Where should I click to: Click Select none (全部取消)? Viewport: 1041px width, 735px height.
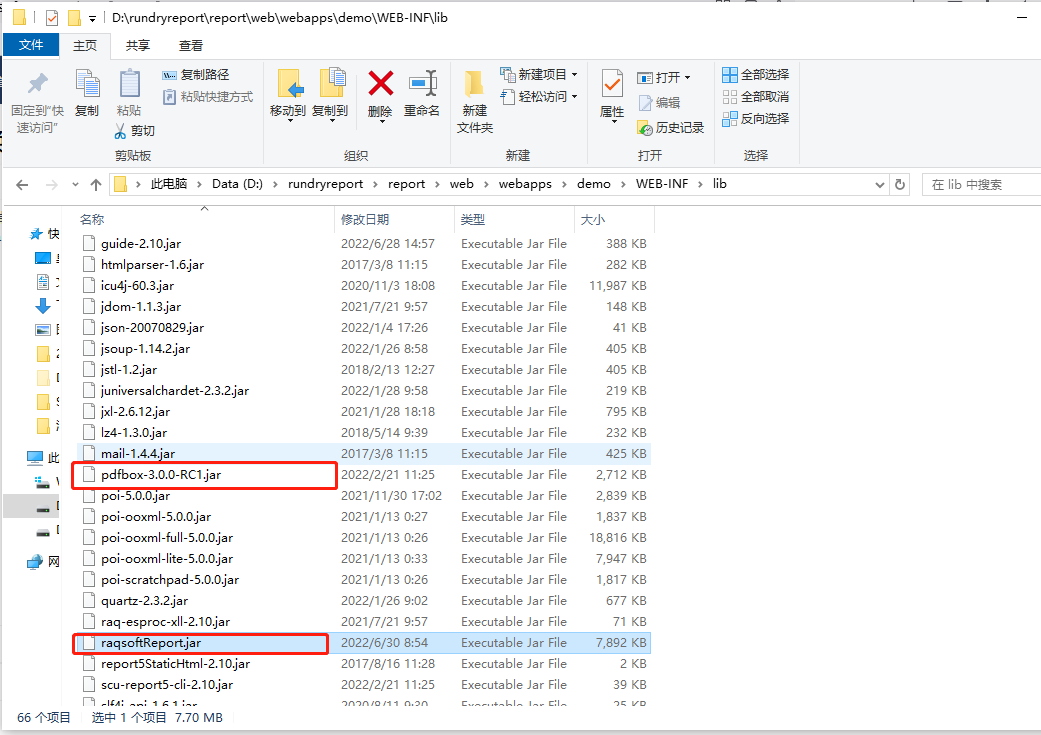(x=756, y=97)
